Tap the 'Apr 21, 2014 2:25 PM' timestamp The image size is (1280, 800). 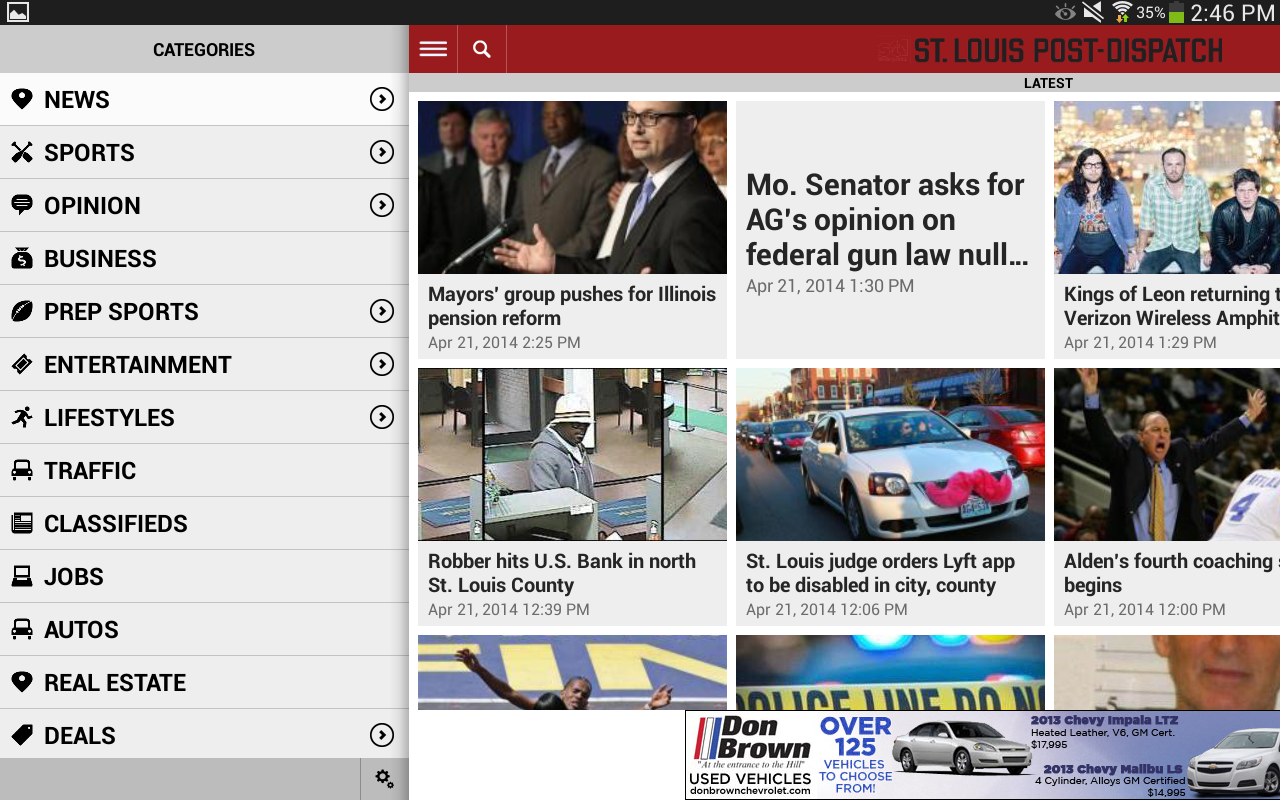coord(504,342)
